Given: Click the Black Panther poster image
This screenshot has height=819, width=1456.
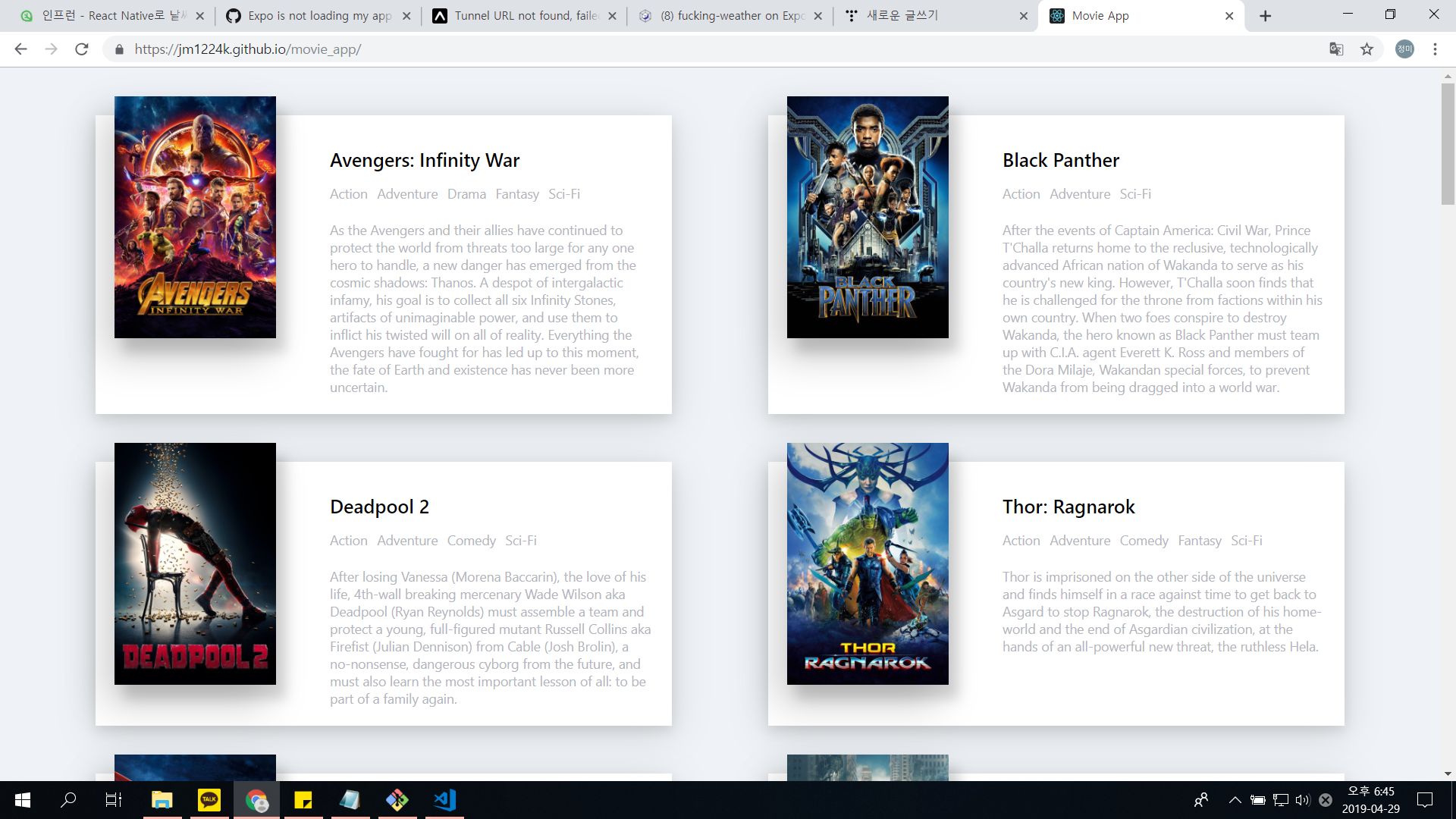Looking at the screenshot, I should pos(868,217).
